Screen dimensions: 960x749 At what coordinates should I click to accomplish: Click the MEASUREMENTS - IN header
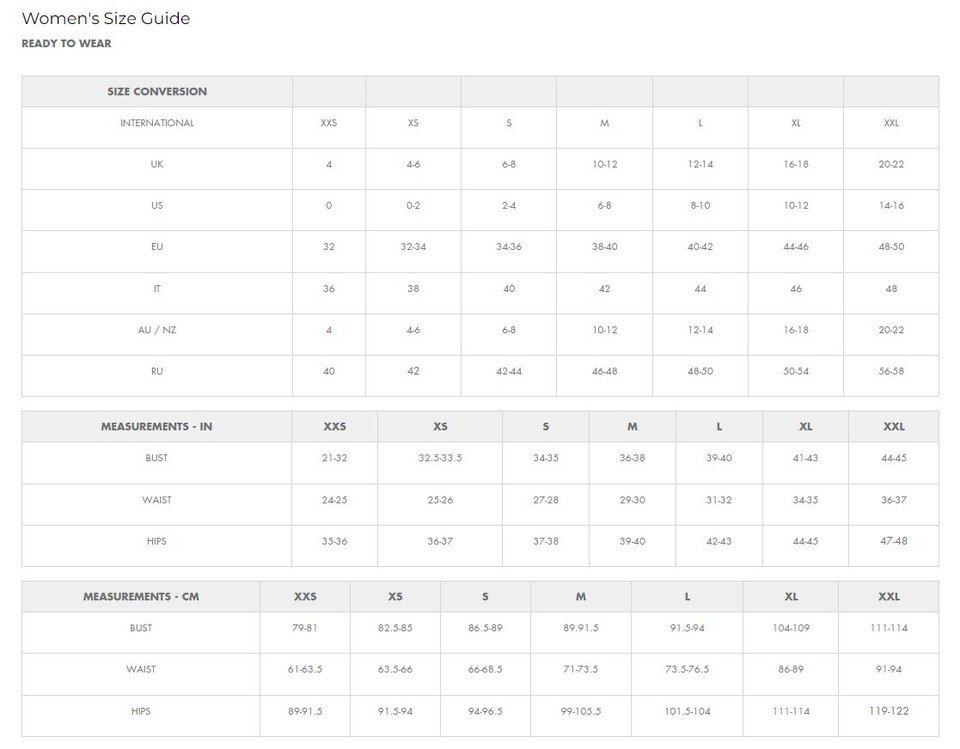(157, 426)
